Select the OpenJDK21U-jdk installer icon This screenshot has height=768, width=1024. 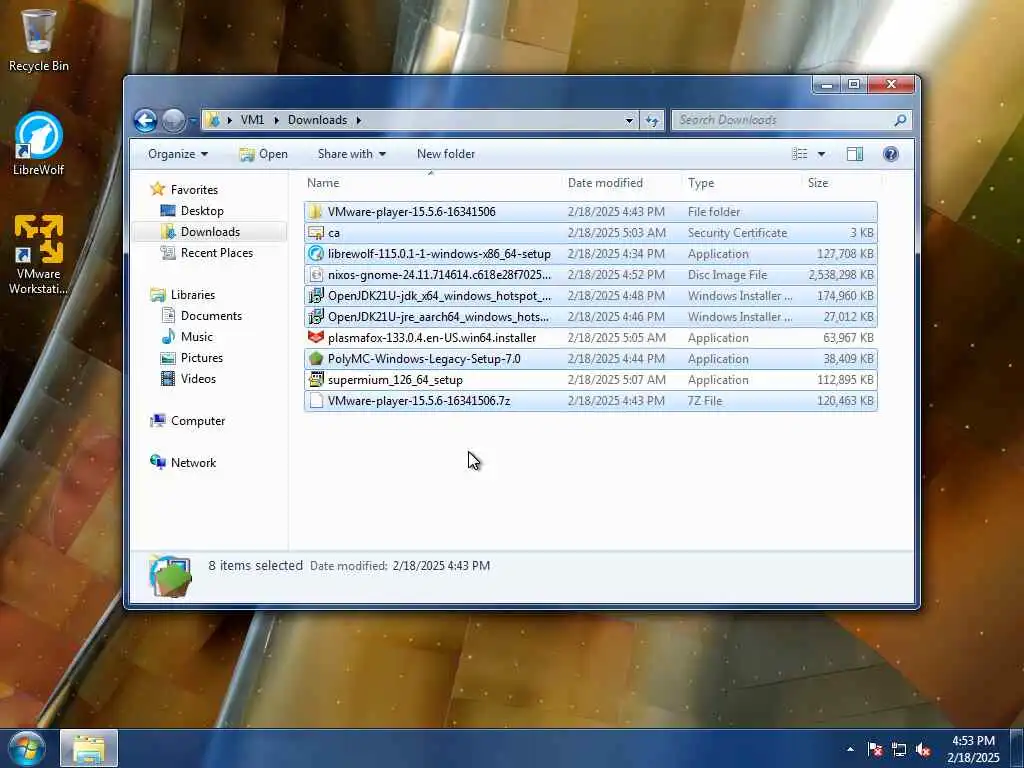pyautogui.click(x=316, y=295)
